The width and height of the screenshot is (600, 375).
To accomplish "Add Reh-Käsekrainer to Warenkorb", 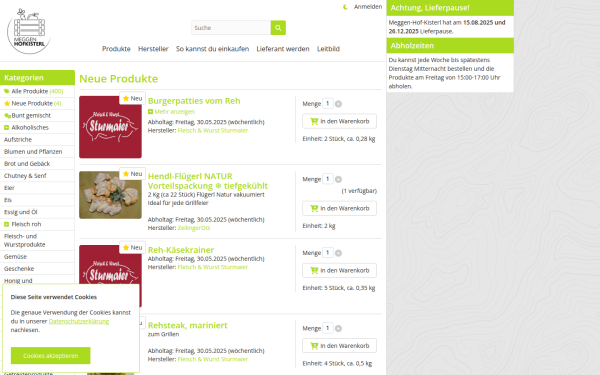I will [339, 271].
